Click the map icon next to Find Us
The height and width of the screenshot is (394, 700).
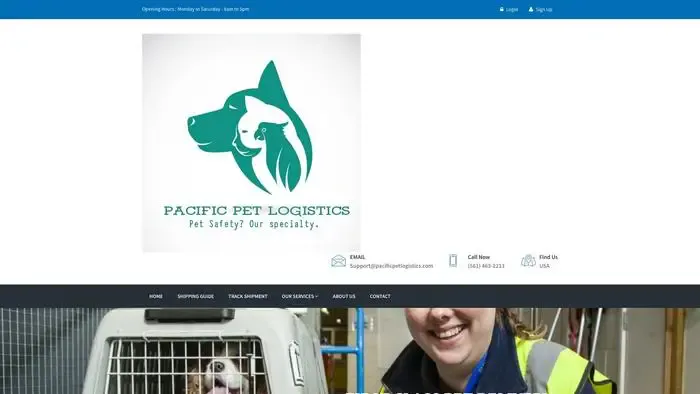(528, 261)
